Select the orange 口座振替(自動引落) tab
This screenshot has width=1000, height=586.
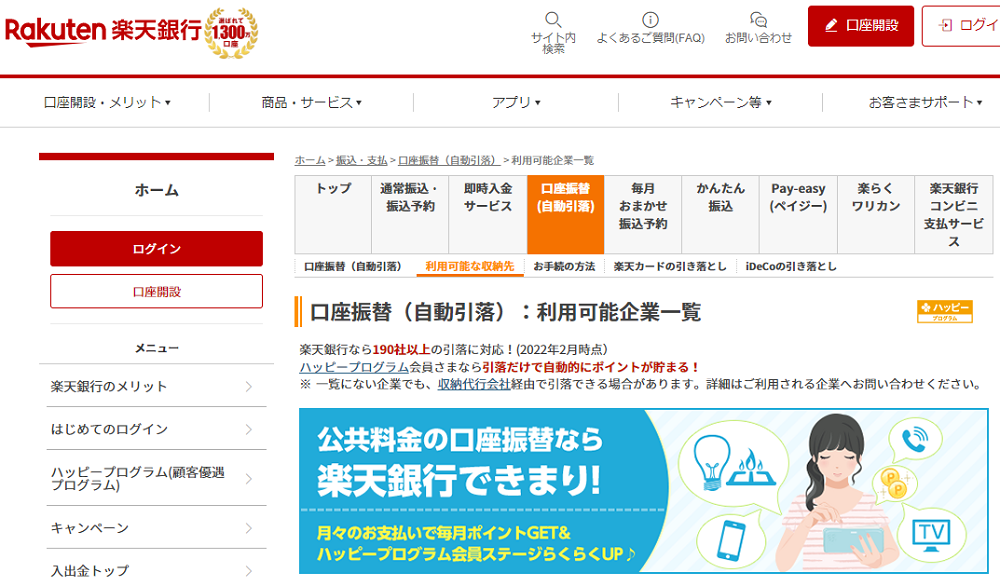566,214
